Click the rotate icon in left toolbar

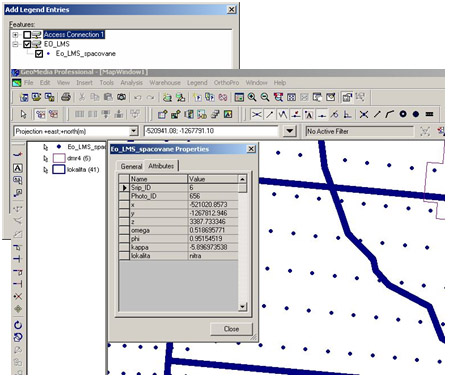(x=18, y=325)
